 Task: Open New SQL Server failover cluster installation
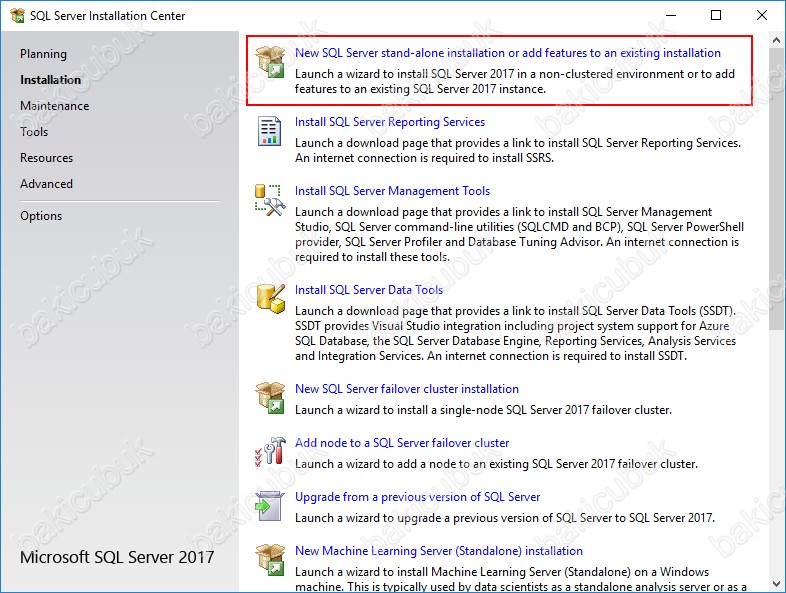tap(407, 389)
